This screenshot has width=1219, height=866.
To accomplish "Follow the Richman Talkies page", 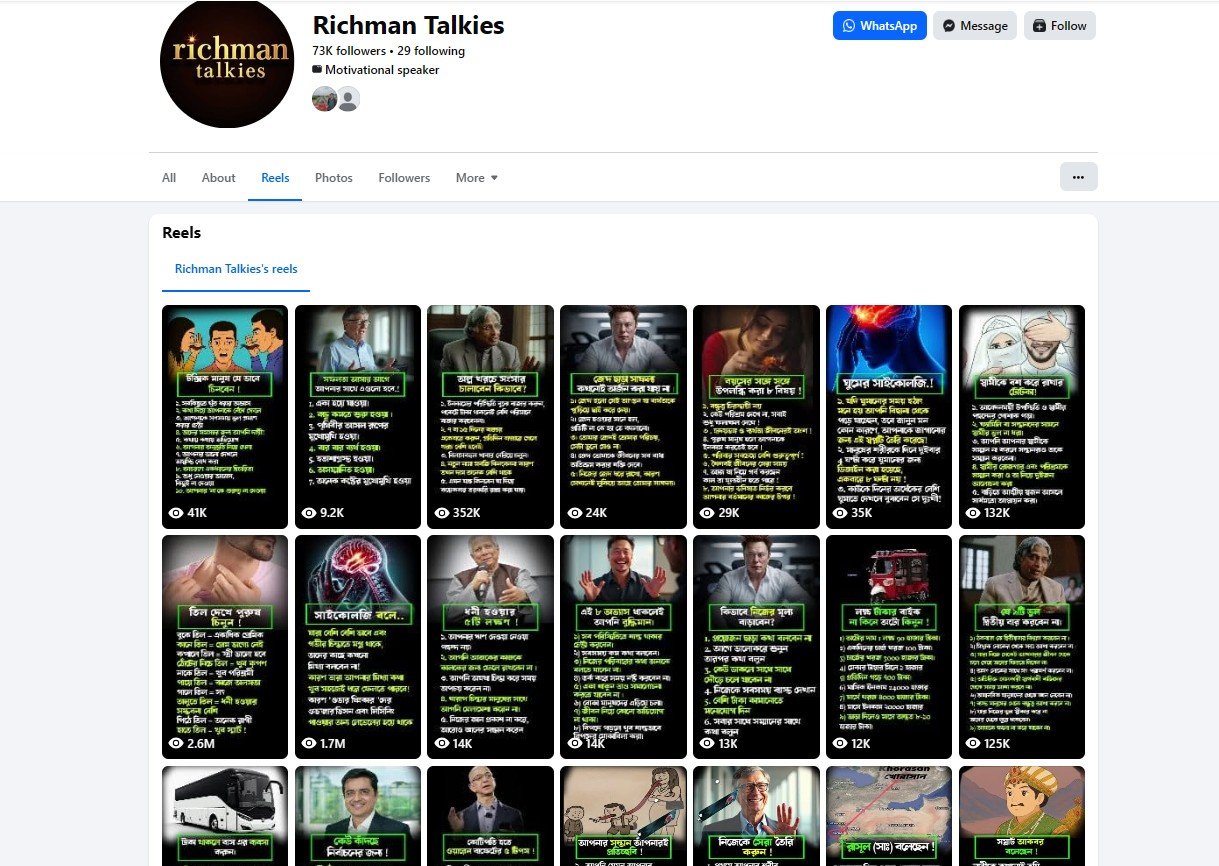I will (x=1060, y=26).
